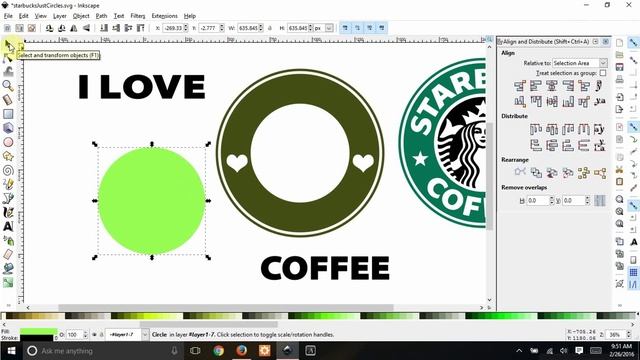Click Flip horizontally in tool controls bar
The width and height of the screenshot is (640, 360).
click(x=74, y=28)
